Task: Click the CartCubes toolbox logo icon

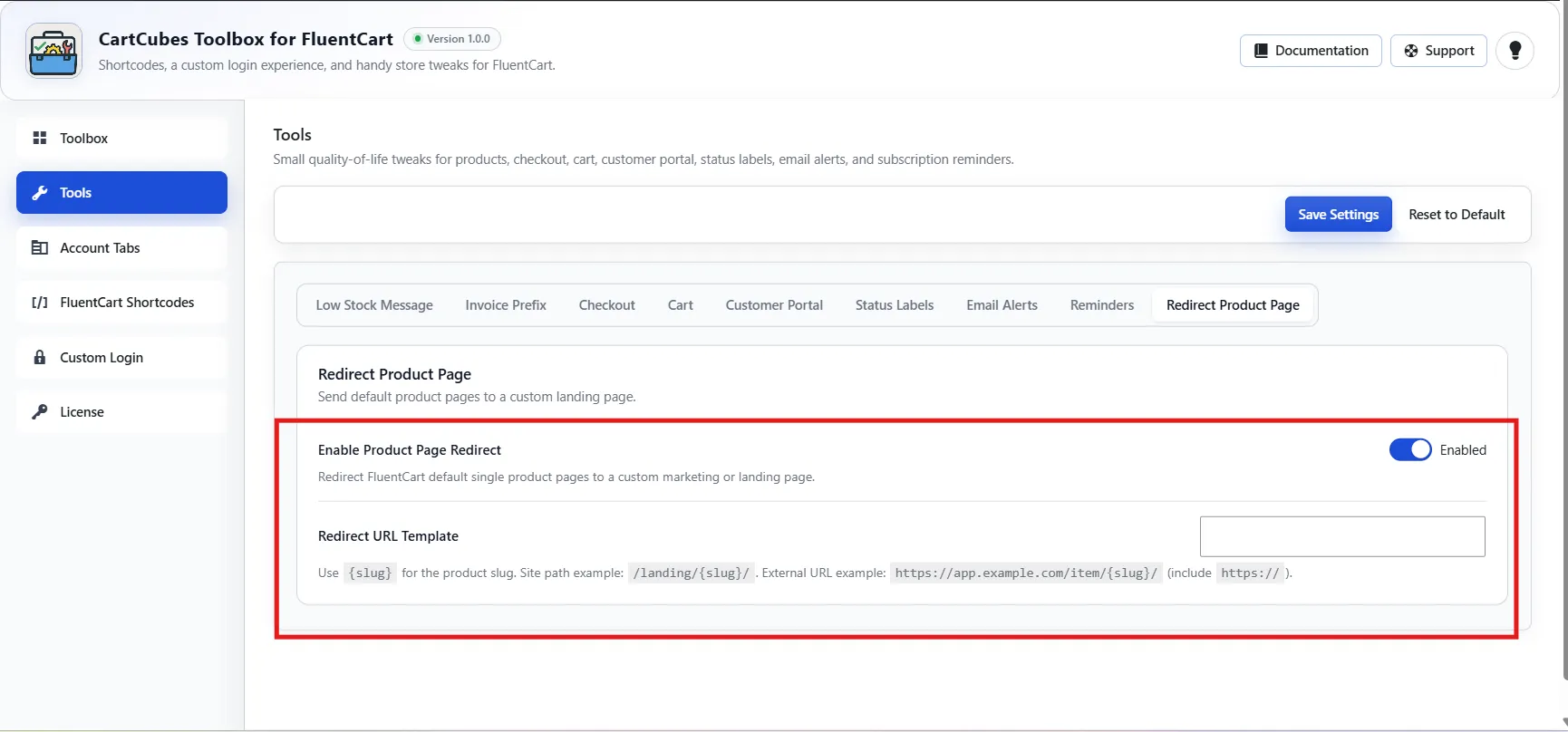Action: pos(54,52)
